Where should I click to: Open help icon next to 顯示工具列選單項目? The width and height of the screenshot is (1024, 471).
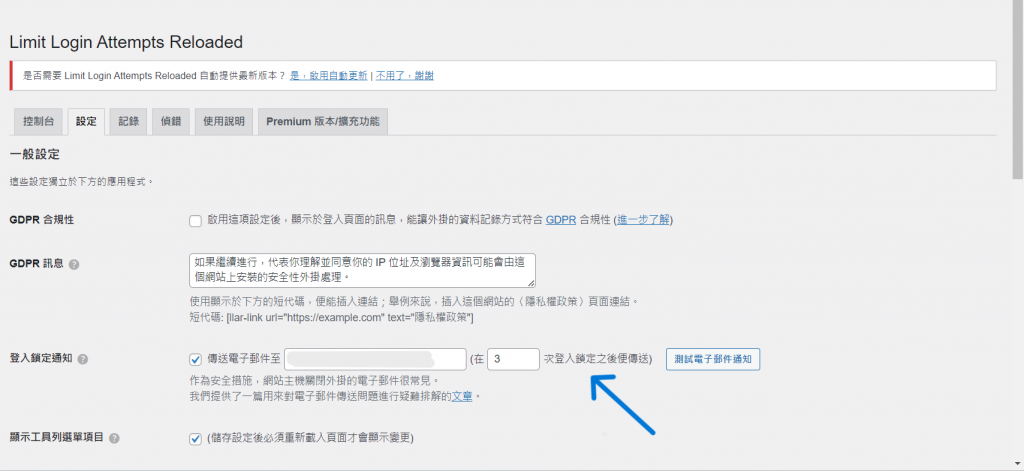(x=114, y=438)
